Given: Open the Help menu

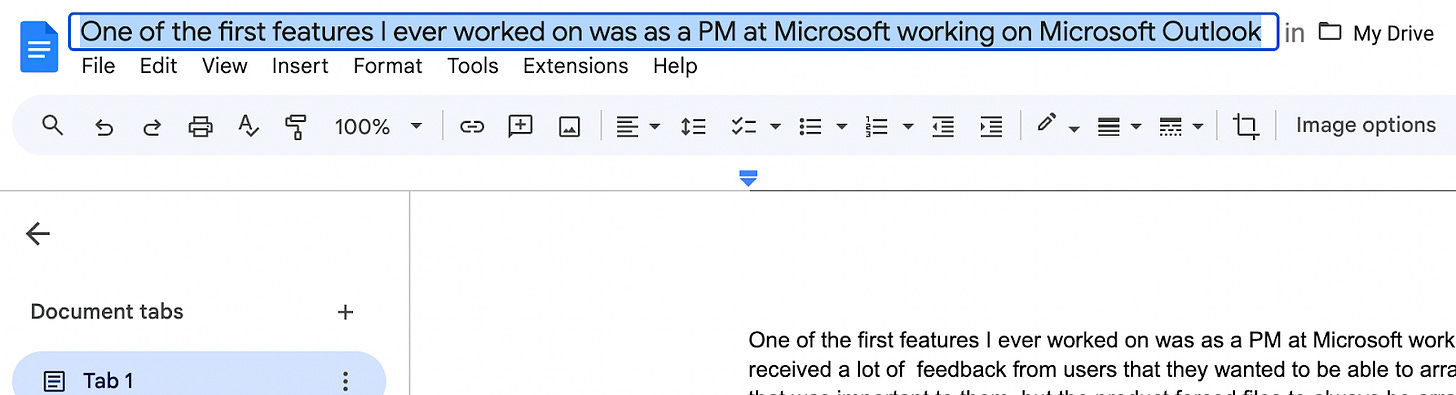Looking at the screenshot, I should 675,67.
